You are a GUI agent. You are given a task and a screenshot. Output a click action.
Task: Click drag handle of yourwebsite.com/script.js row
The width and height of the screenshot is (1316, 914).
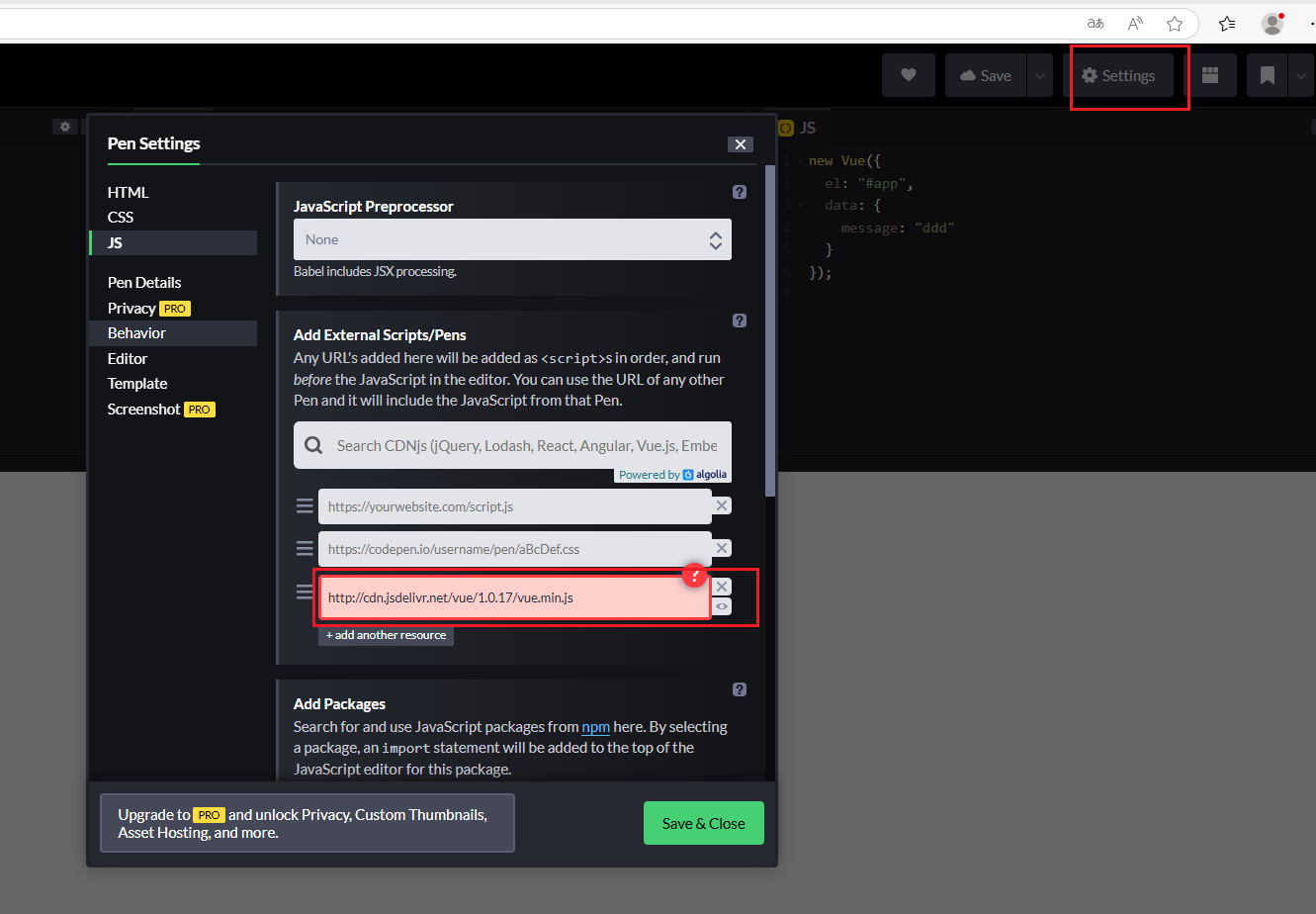click(x=306, y=506)
